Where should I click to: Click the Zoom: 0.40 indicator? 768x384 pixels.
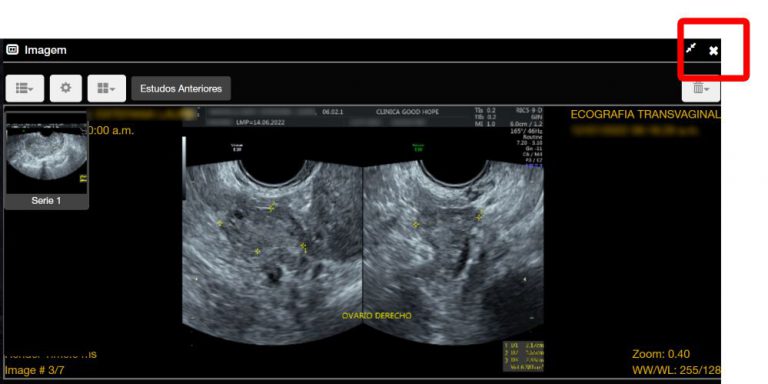tap(661, 354)
